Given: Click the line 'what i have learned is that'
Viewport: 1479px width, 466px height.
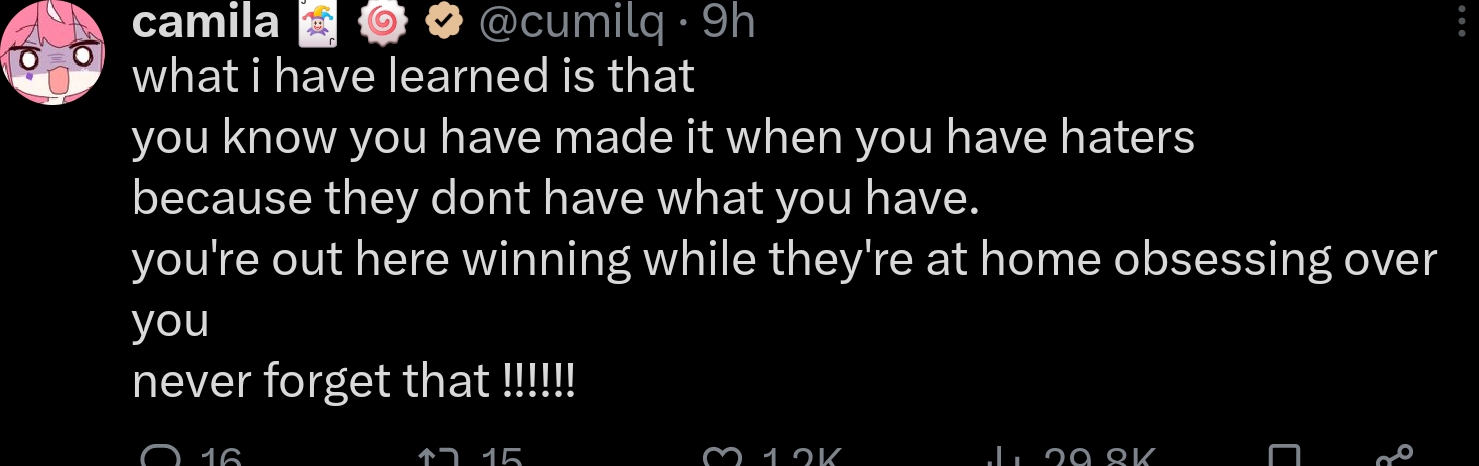Looking at the screenshot, I should 413,78.
